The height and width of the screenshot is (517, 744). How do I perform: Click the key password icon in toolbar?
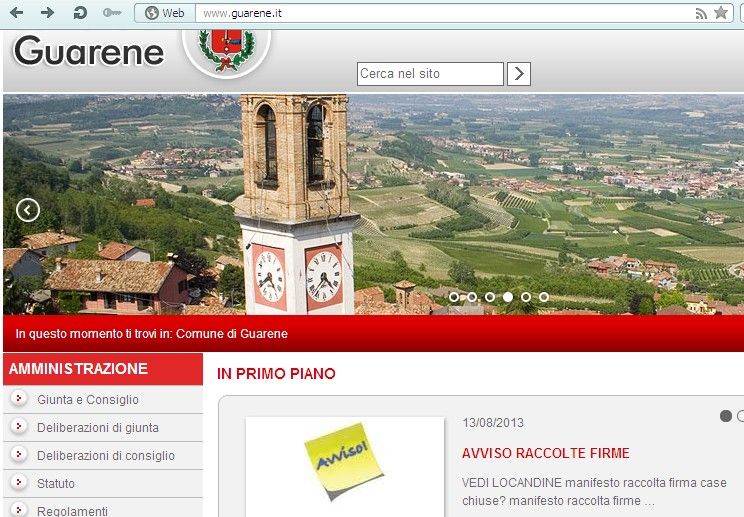(112, 12)
